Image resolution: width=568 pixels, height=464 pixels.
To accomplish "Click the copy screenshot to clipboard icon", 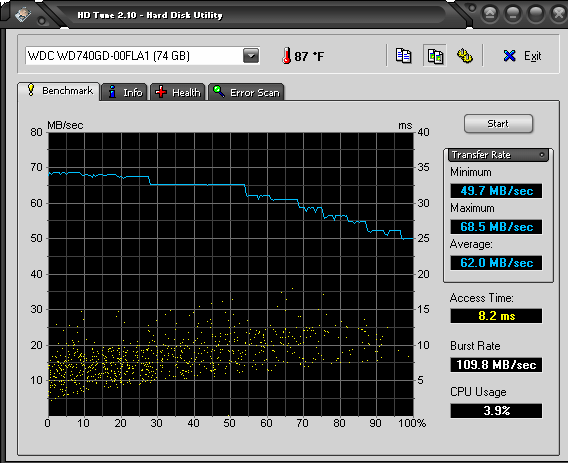I will pyautogui.click(x=435, y=56).
